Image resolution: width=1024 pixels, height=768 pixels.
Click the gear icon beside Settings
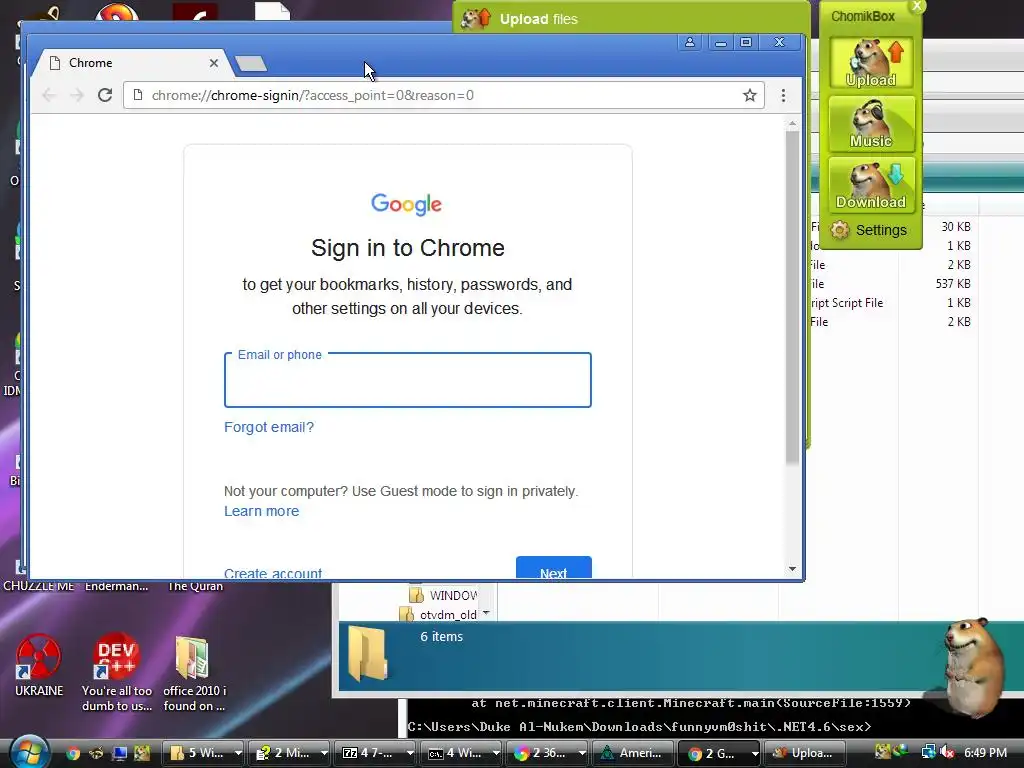pos(840,230)
